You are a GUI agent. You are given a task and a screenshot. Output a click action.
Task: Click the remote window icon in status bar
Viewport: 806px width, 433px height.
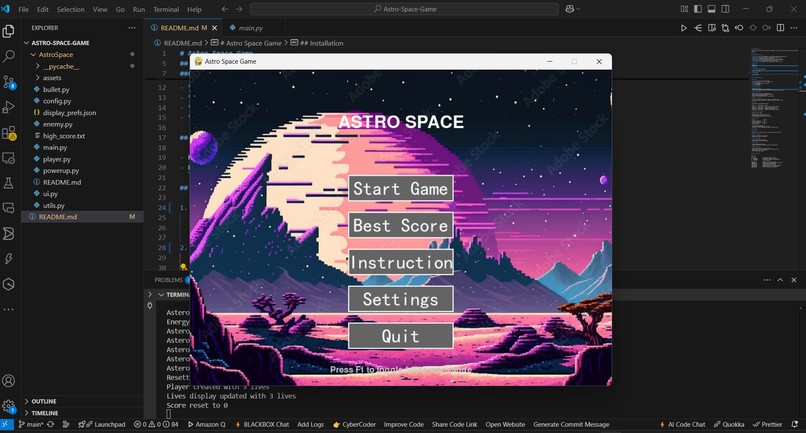[6, 425]
